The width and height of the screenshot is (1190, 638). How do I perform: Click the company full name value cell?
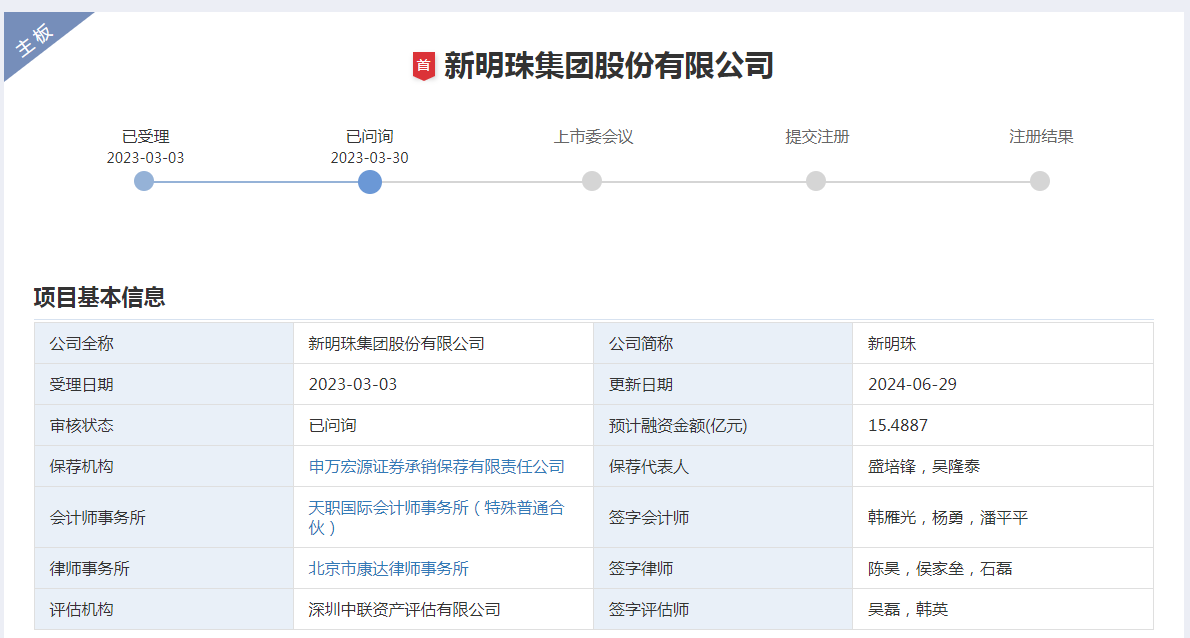[x=443, y=344]
